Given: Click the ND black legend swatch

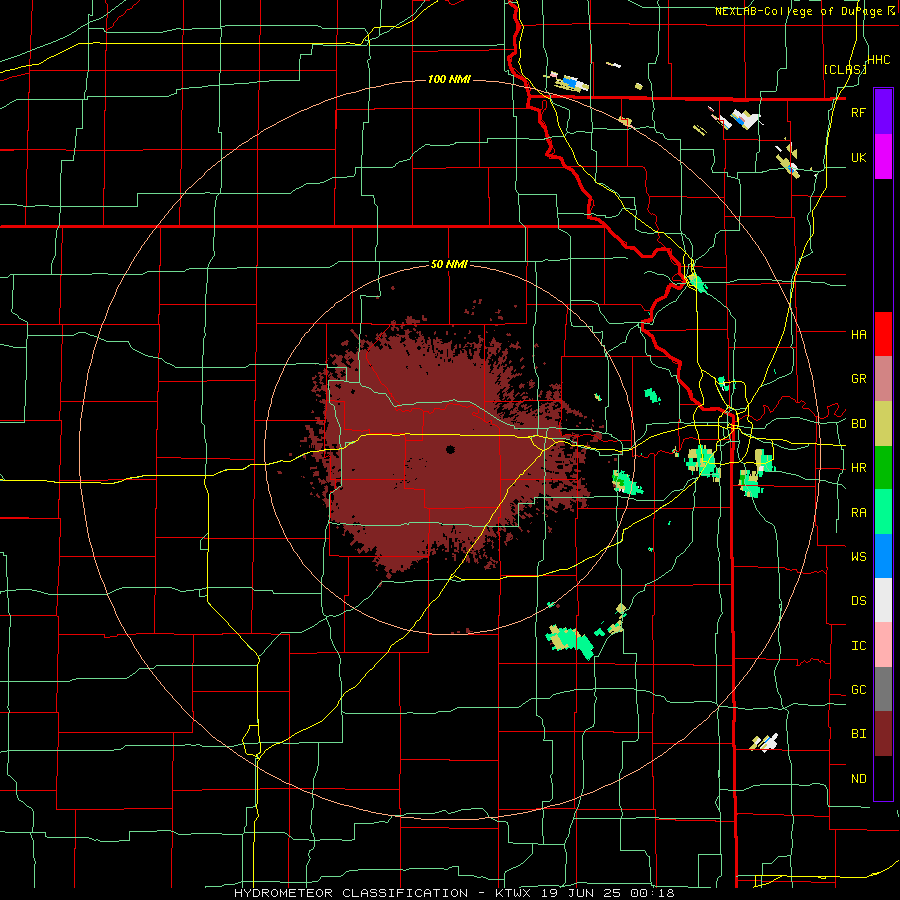Looking at the screenshot, I should click(x=883, y=778).
